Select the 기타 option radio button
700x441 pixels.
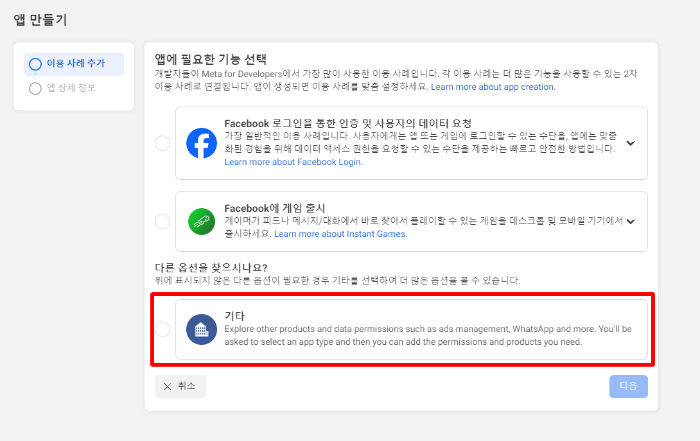[162, 329]
